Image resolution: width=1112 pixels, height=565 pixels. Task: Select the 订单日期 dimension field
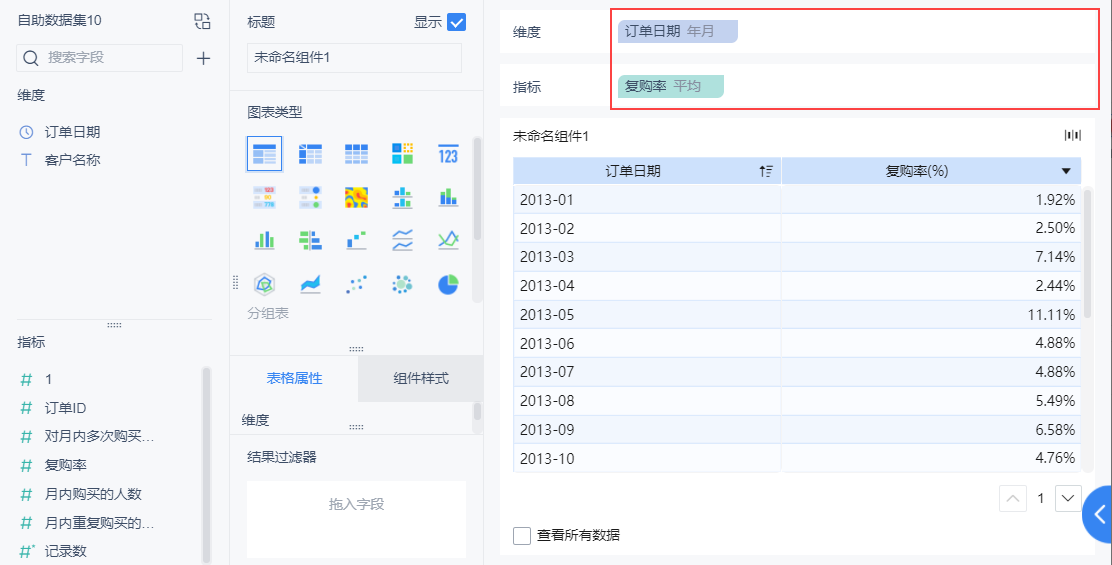(x=72, y=132)
